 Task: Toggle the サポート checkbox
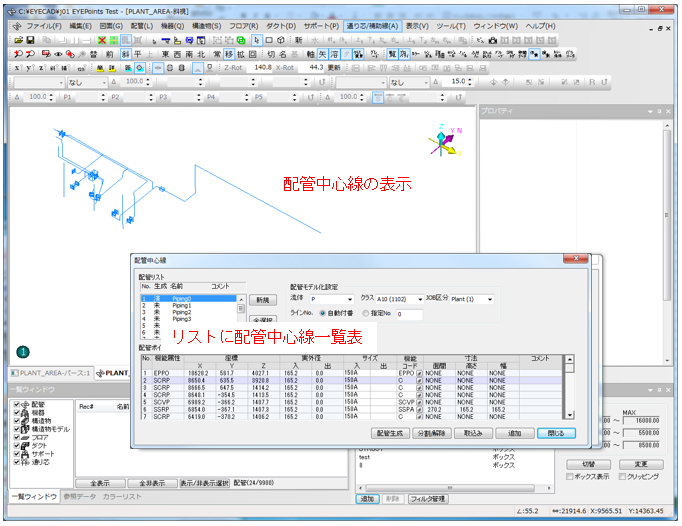pyautogui.click(x=17, y=454)
